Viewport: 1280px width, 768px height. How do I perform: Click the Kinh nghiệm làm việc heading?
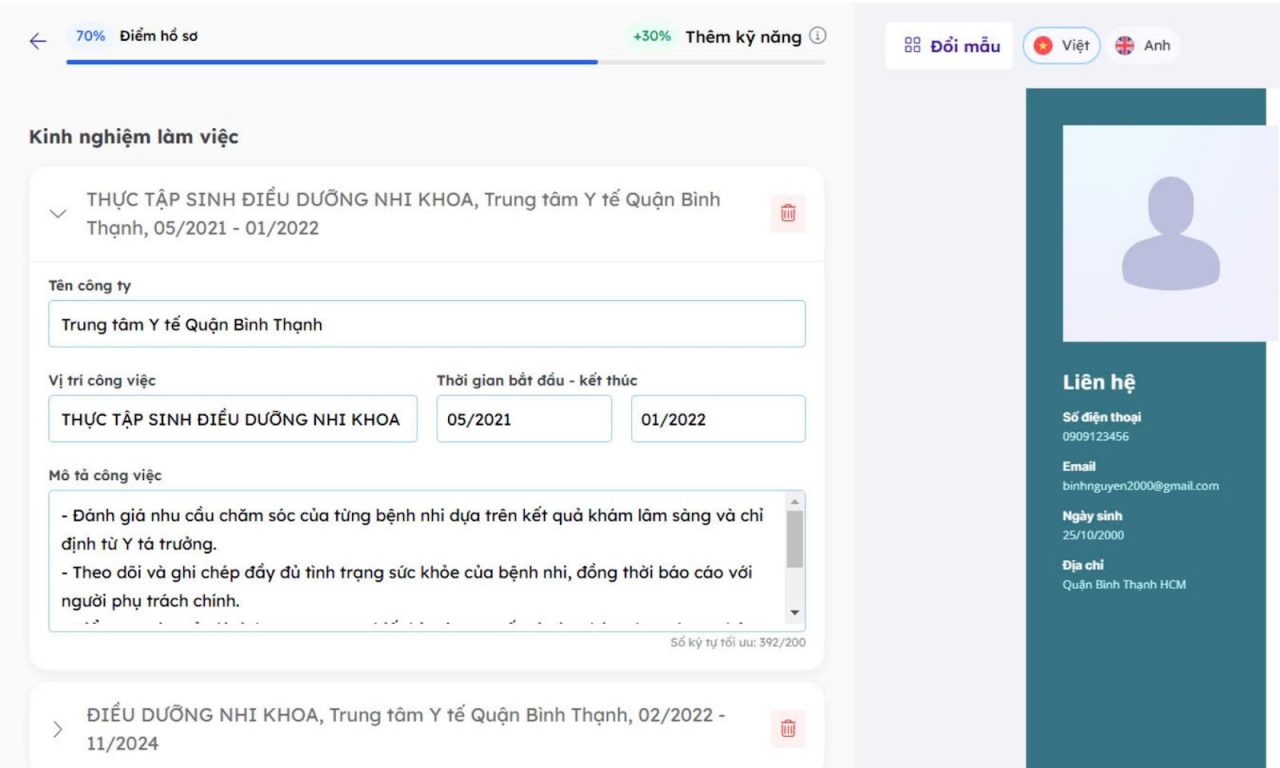click(x=134, y=137)
